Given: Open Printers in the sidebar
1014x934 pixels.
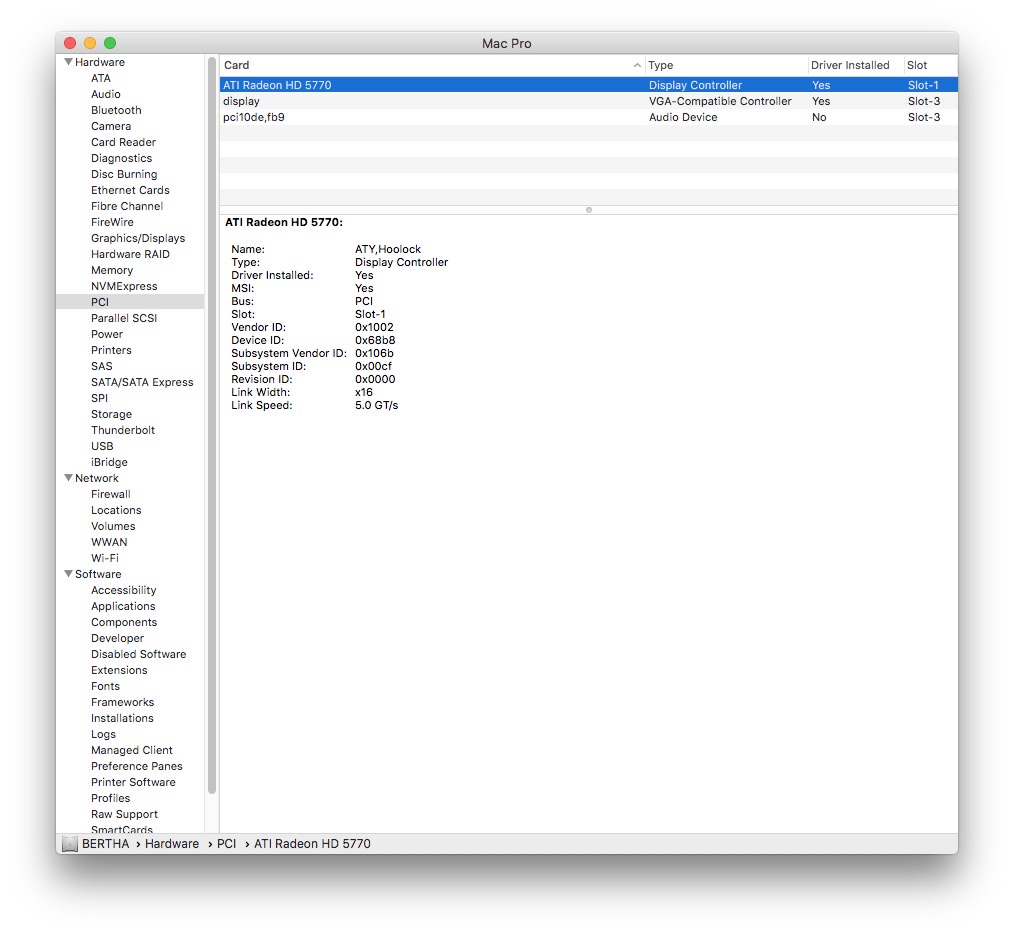Looking at the screenshot, I should (x=111, y=350).
